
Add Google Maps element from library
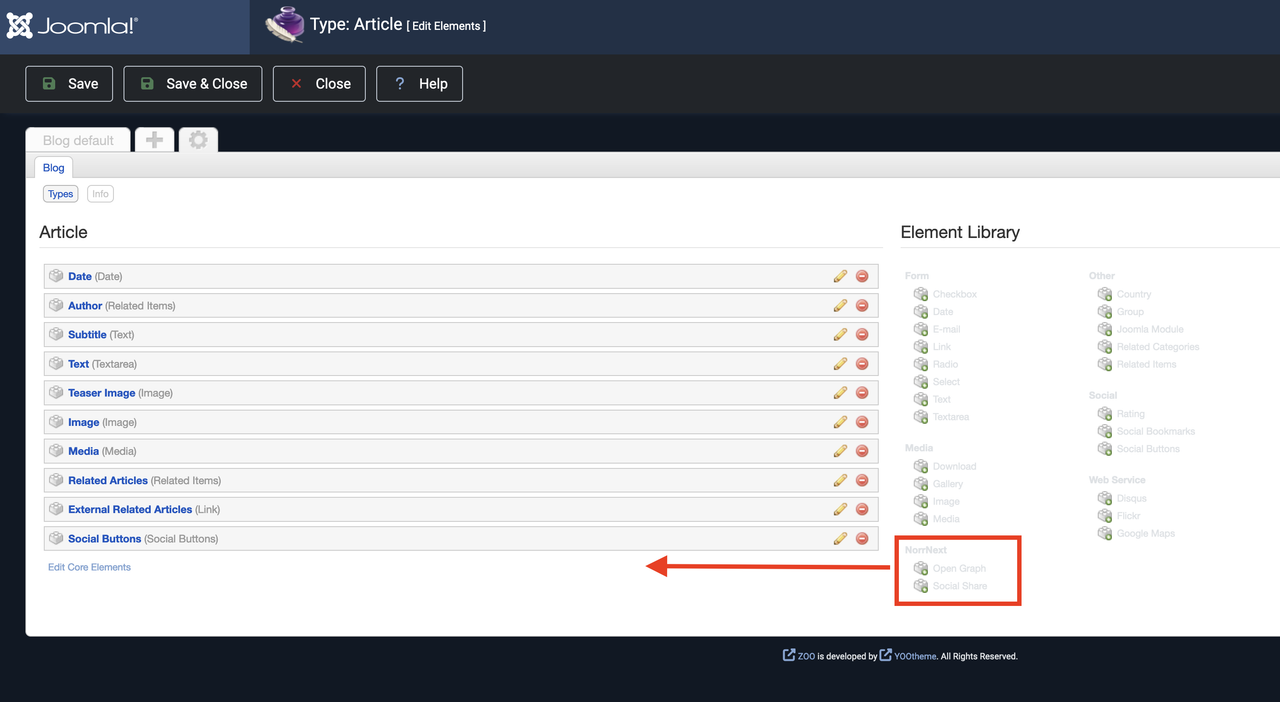click(x=1136, y=533)
